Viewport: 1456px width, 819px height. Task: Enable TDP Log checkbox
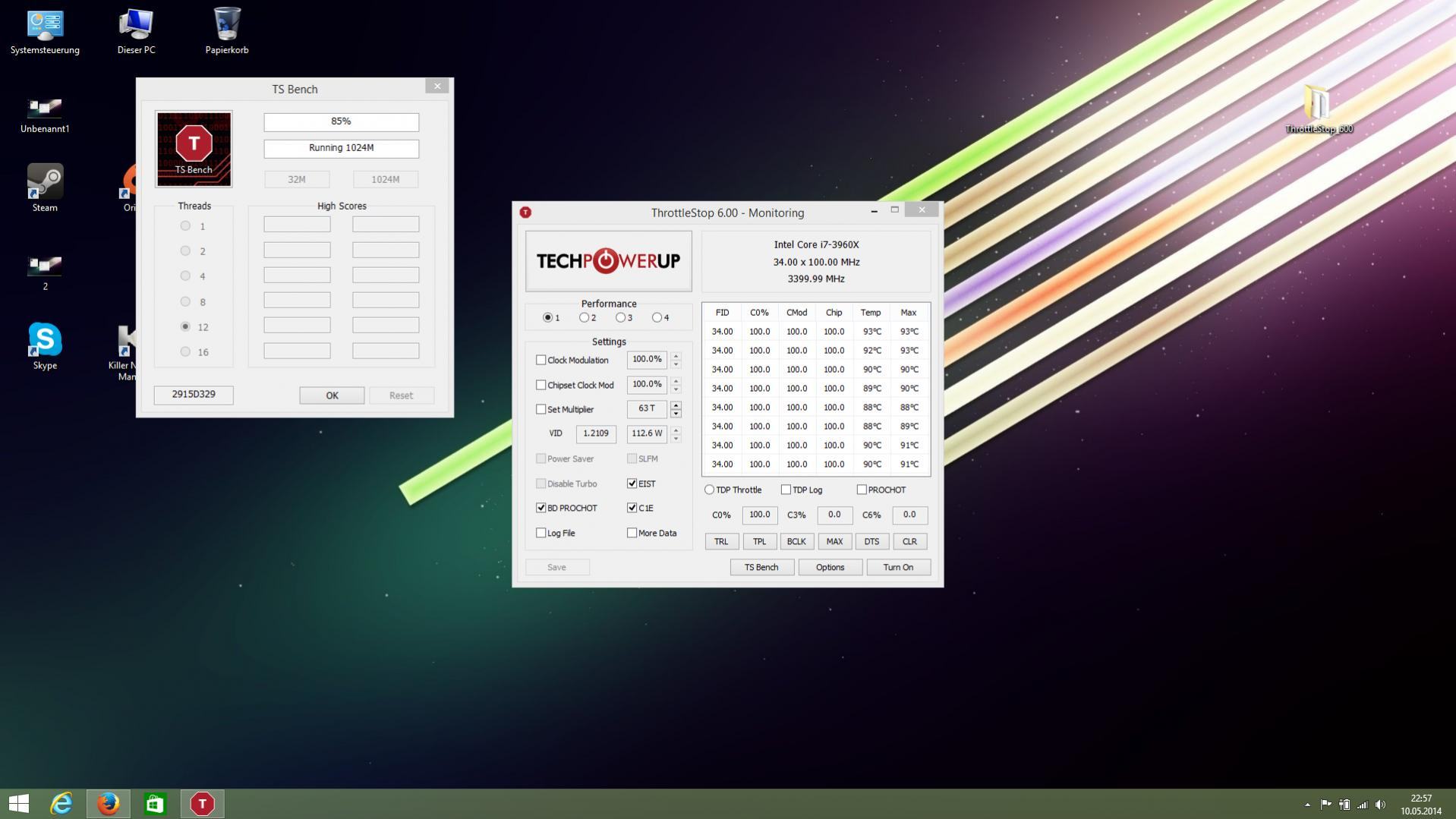tap(786, 490)
